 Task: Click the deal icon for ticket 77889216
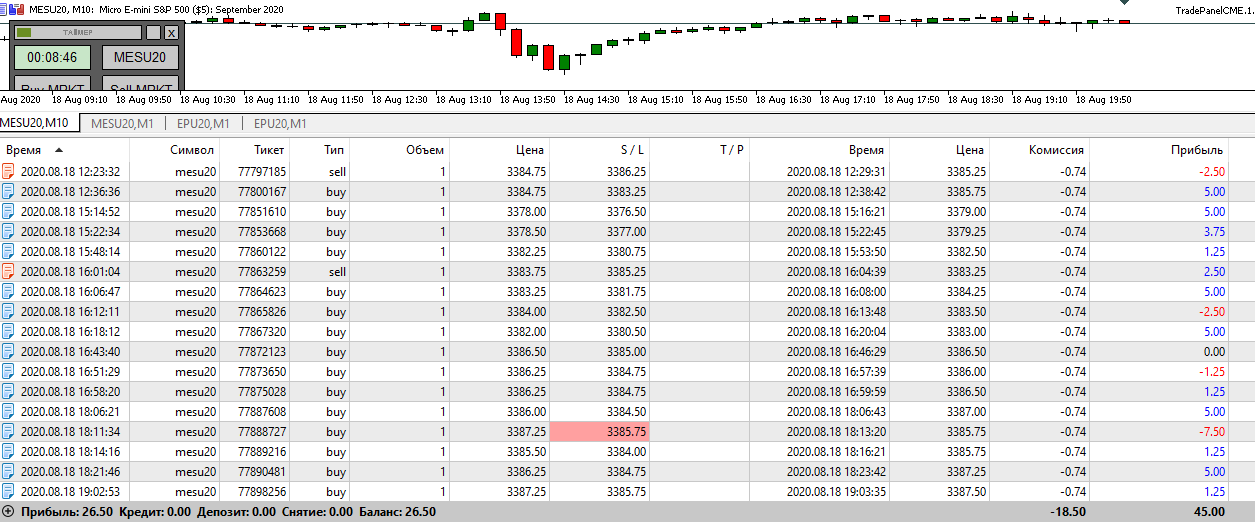9,451
